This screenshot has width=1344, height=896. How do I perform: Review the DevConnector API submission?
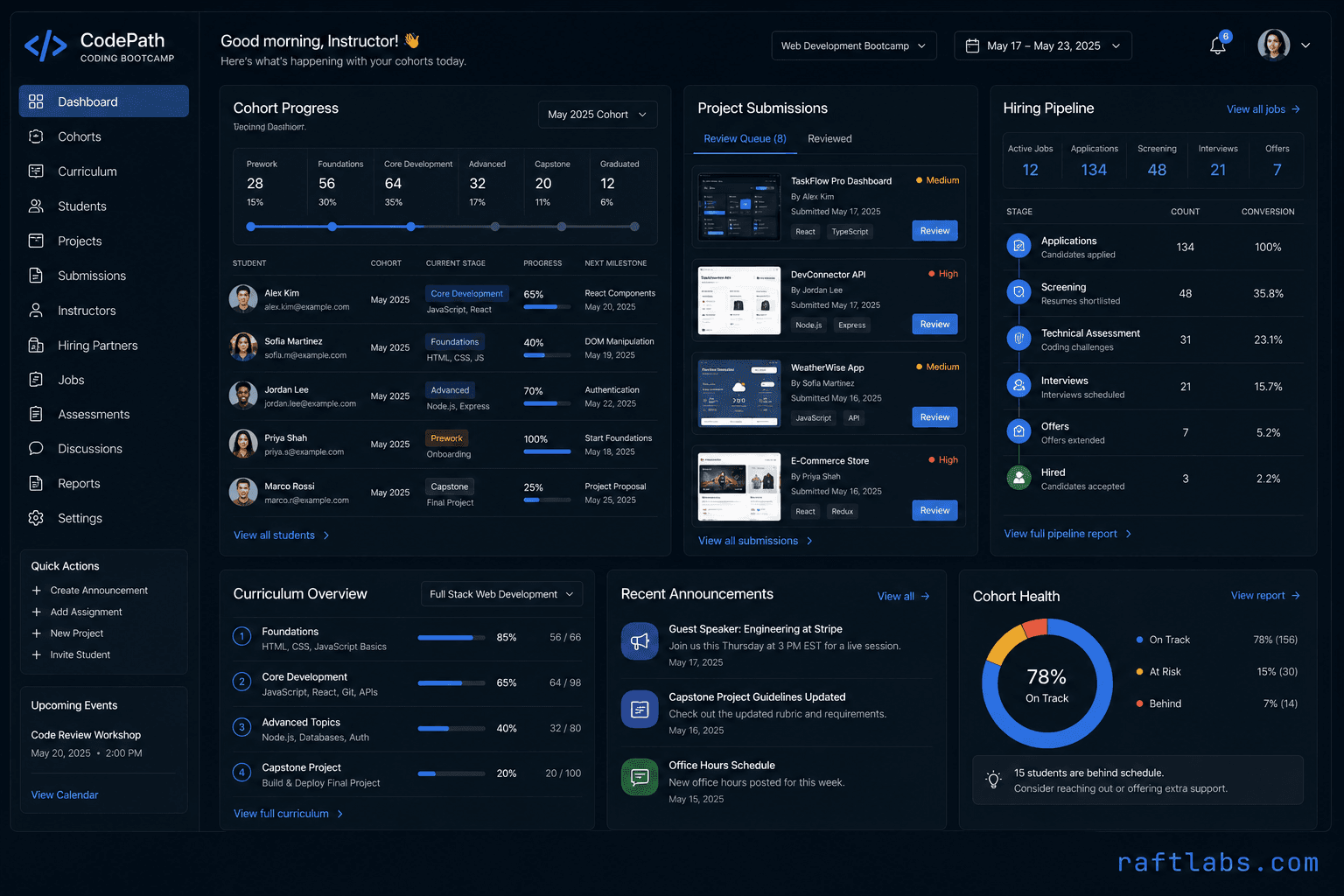934,324
